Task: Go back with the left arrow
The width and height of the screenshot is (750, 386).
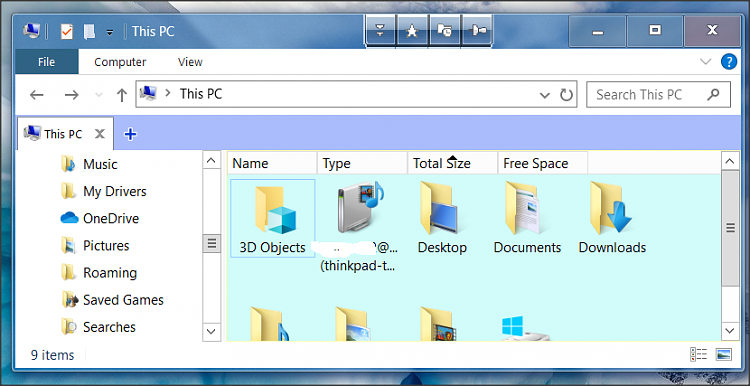Action: point(37,95)
